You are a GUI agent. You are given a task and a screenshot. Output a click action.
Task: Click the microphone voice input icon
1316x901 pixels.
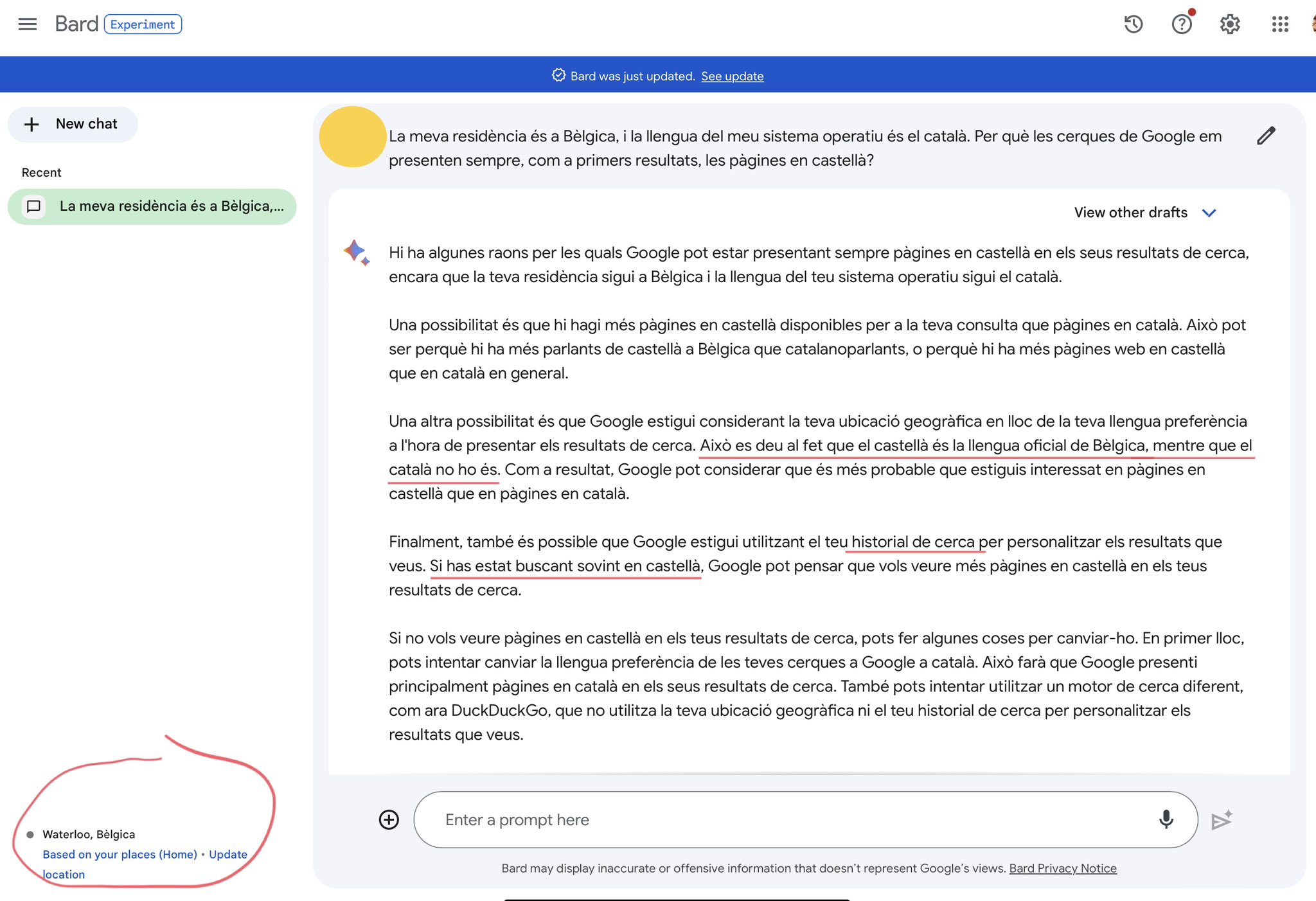1166,819
